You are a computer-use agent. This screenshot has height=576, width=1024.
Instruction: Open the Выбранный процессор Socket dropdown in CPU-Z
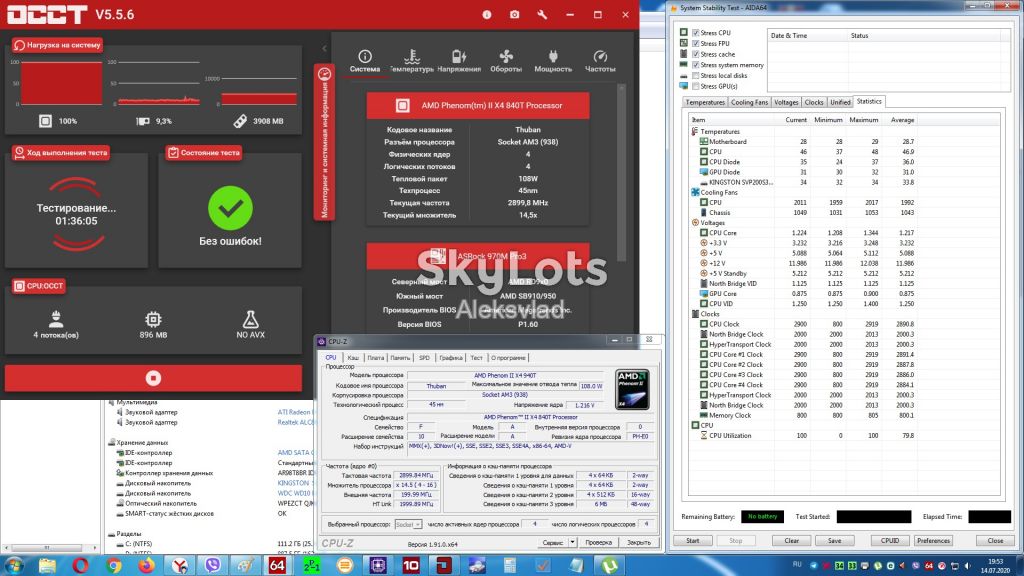coord(408,524)
